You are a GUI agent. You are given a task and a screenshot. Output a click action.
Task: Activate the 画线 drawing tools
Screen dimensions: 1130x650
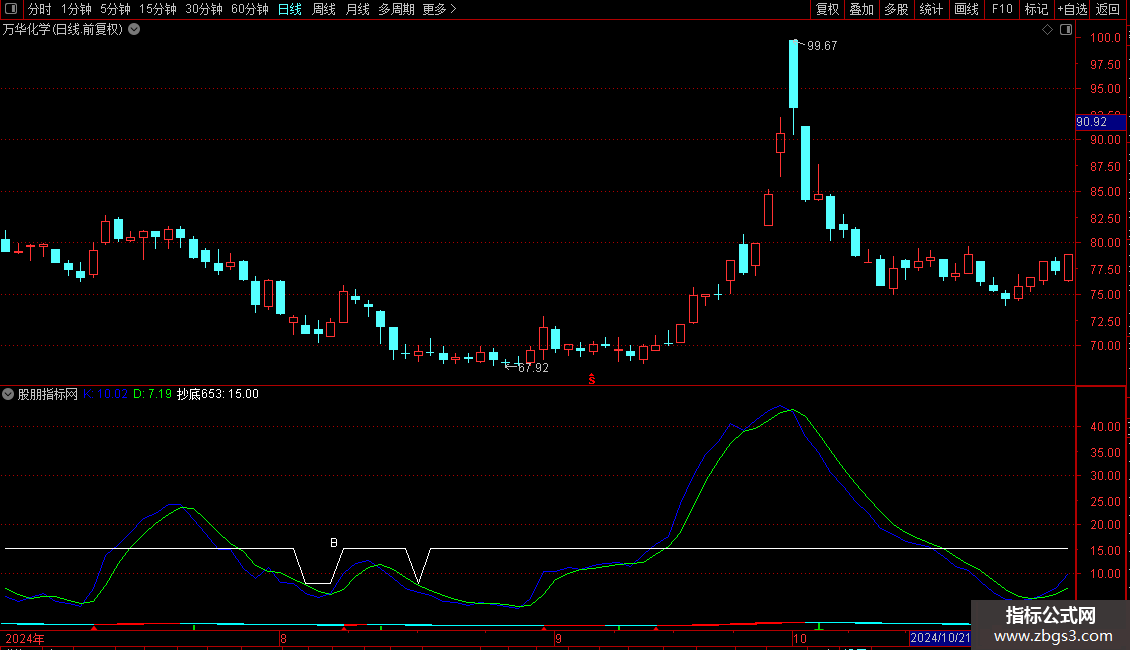[x=966, y=9]
